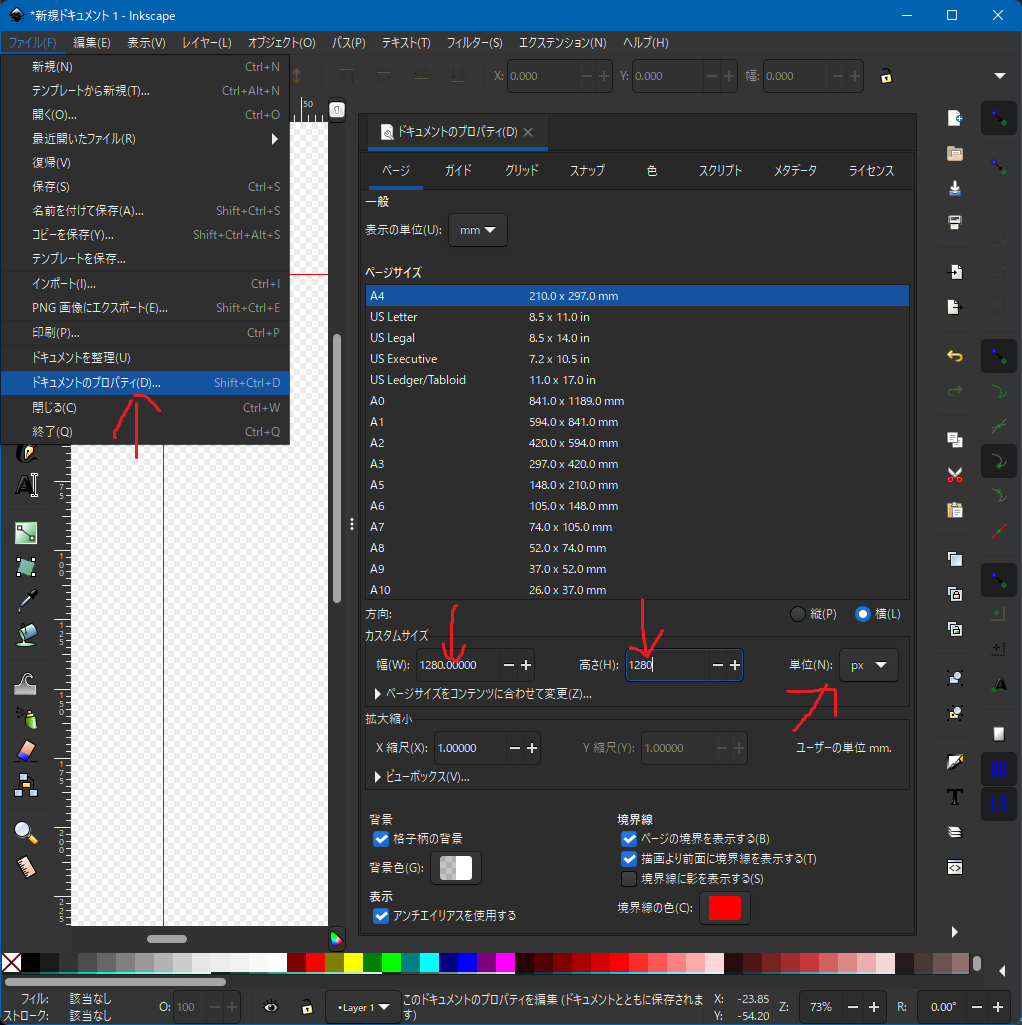Open the Text and Font dialog icon
Viewport: 1022px width, 1025px height.
coord(955,797)
